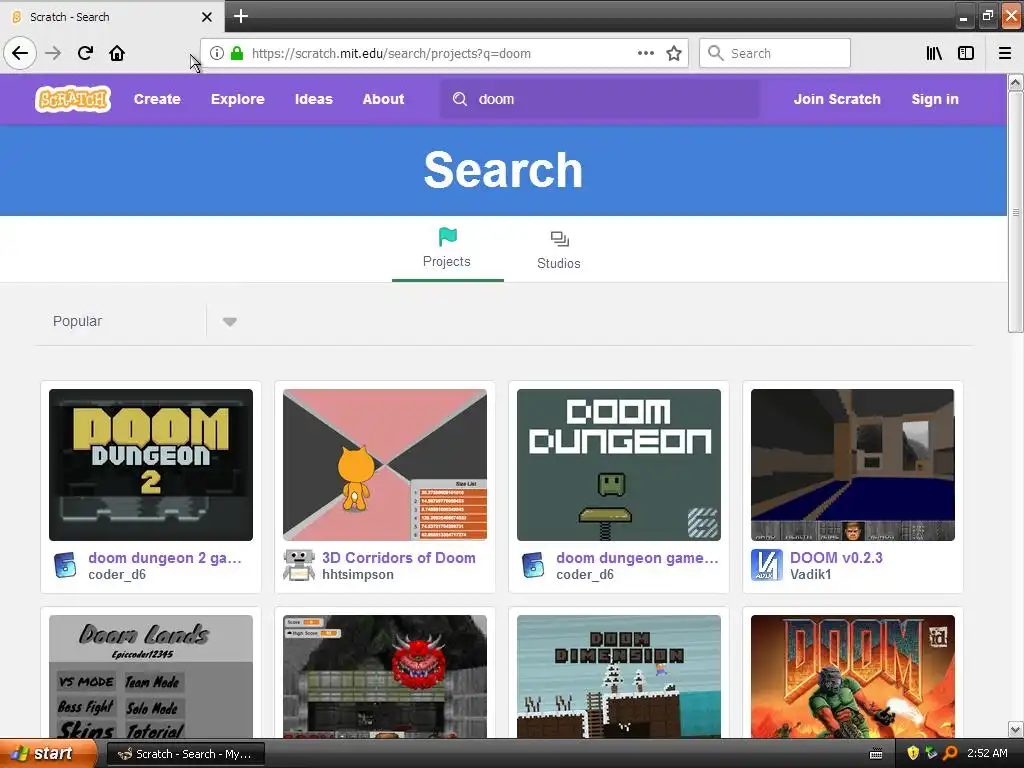The image size is (1024, 768).
Task: Open Doom Dungeon 2 thumbnail
Action: point(151,465)
